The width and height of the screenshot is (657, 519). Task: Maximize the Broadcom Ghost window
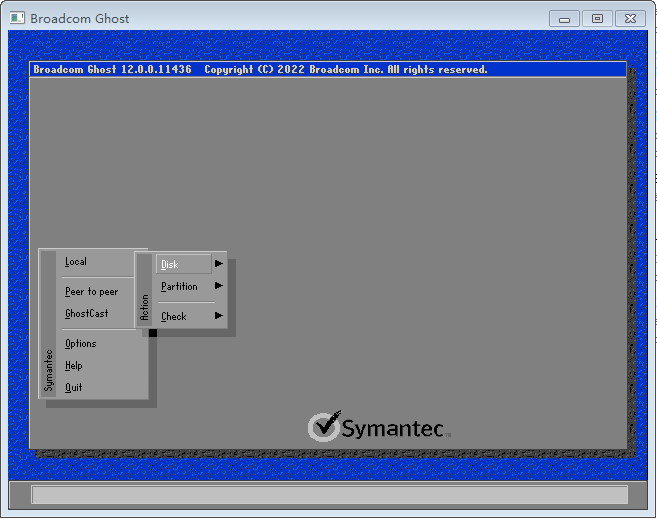(597, 18)
